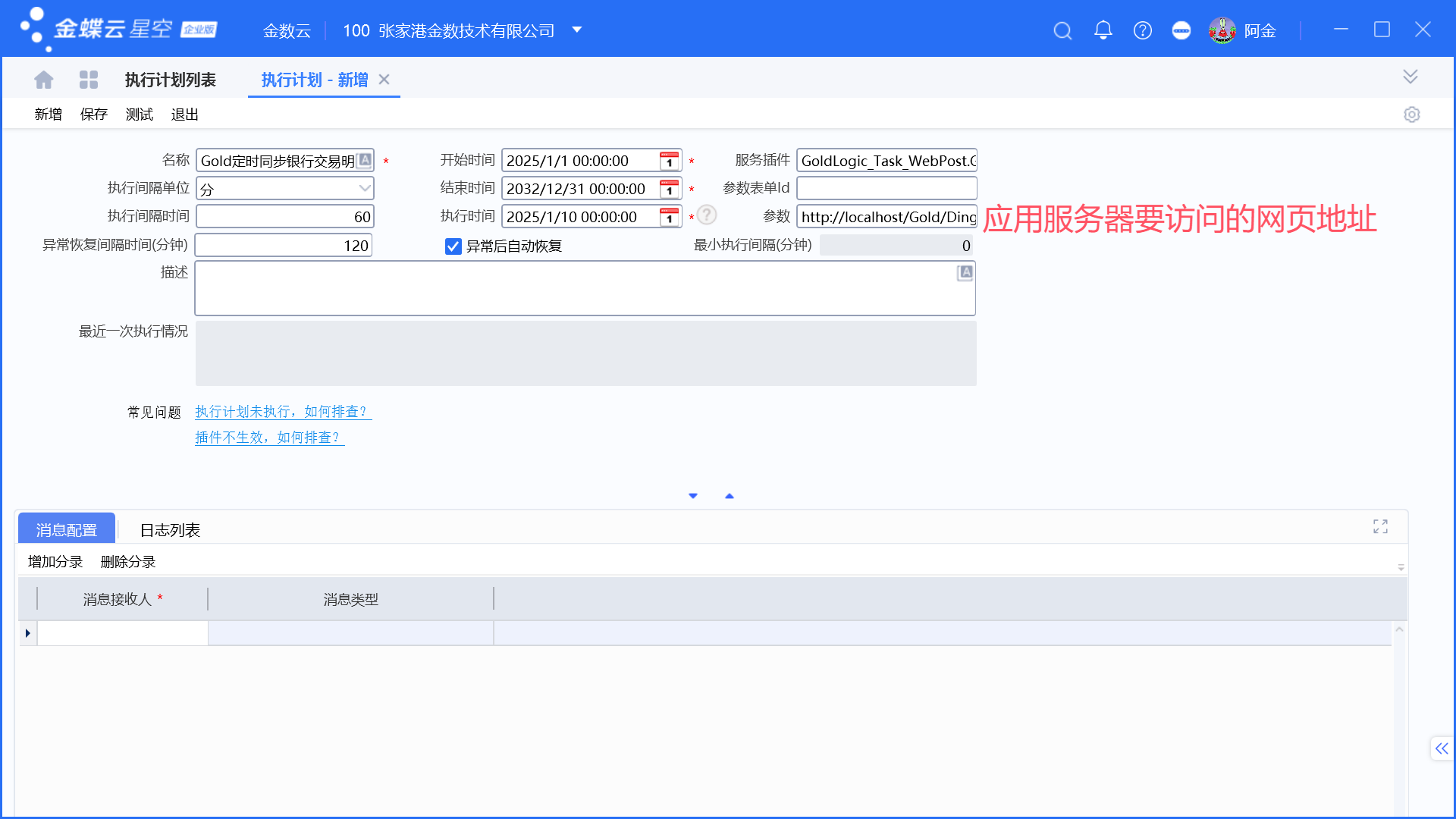Open link 执行计划未执行，如何排查？

click(x=283, y=412)
